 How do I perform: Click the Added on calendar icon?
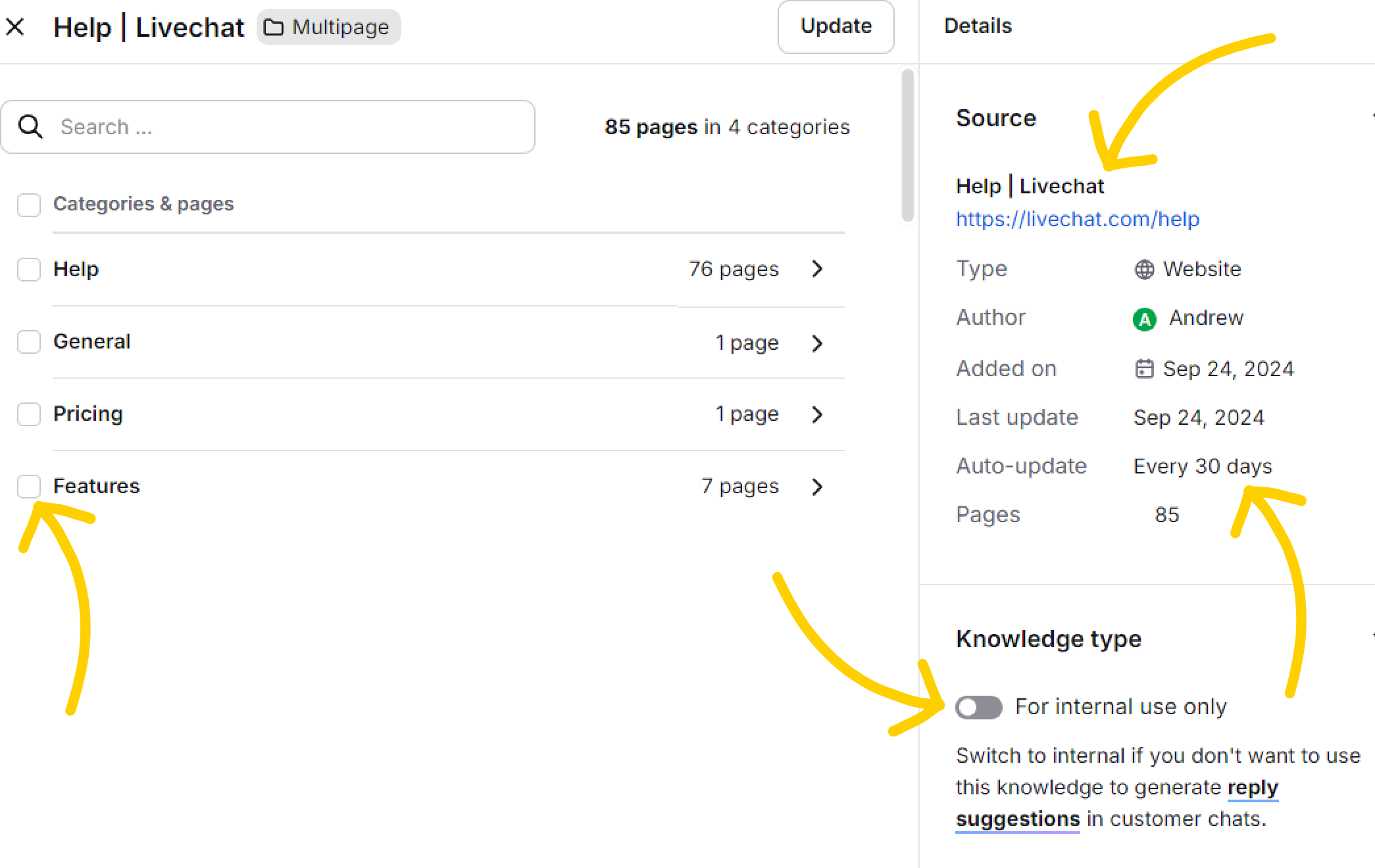[x=1145, y=369]
